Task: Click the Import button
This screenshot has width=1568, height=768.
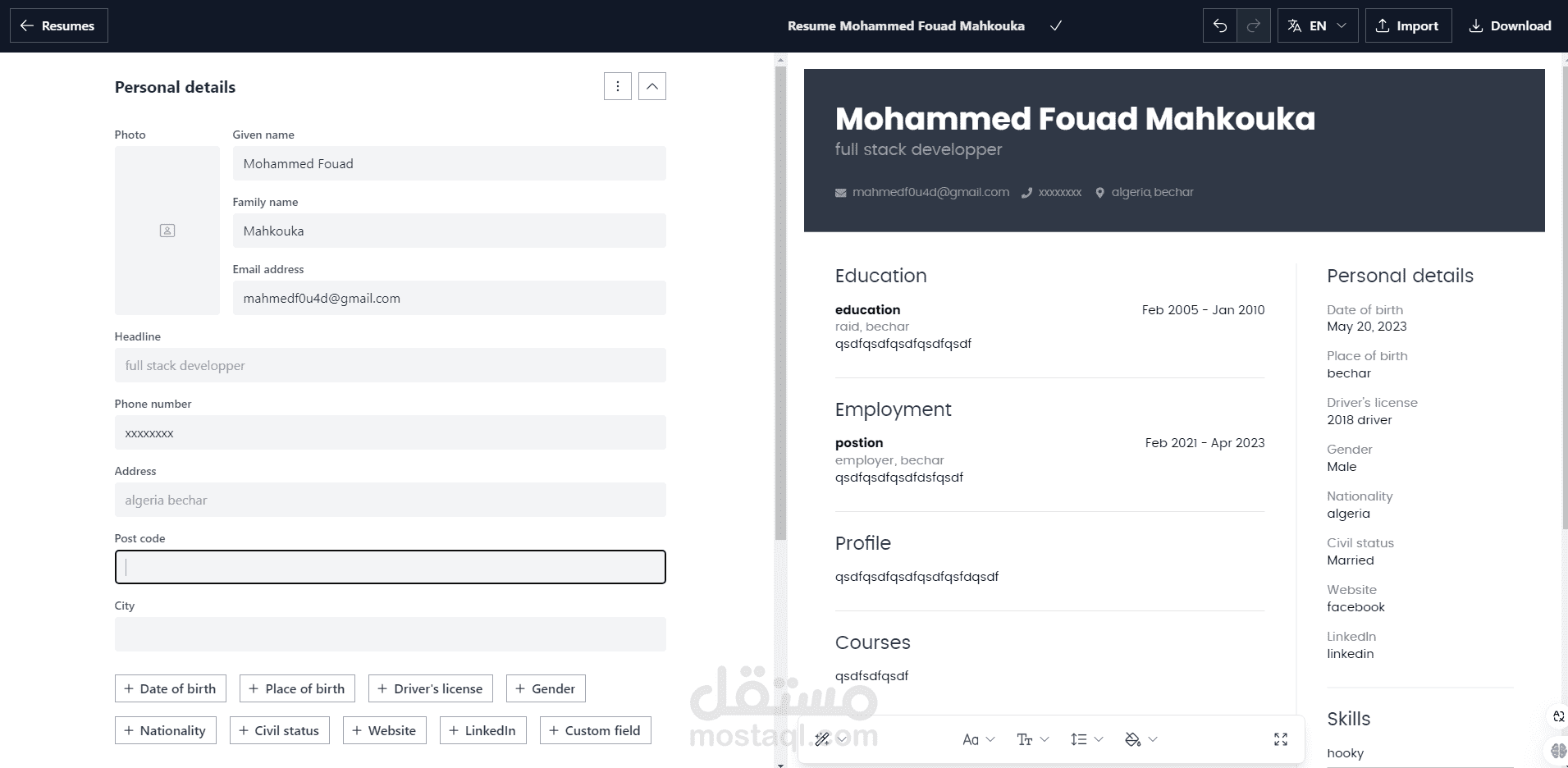Action: (1408, 25)
